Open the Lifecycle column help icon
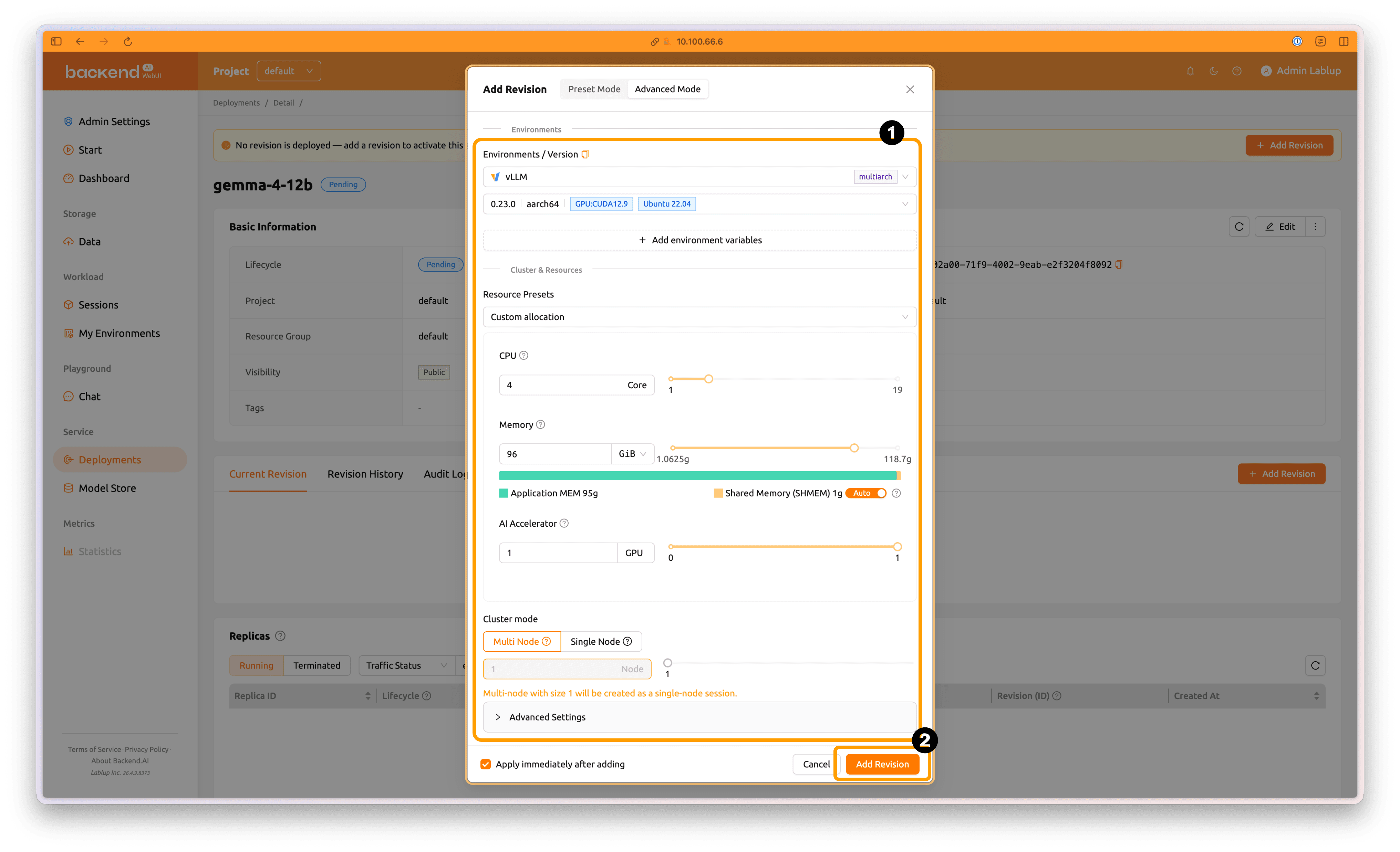Image resolution: width=1400 pixels, height=852 pixels. [427, 696]
